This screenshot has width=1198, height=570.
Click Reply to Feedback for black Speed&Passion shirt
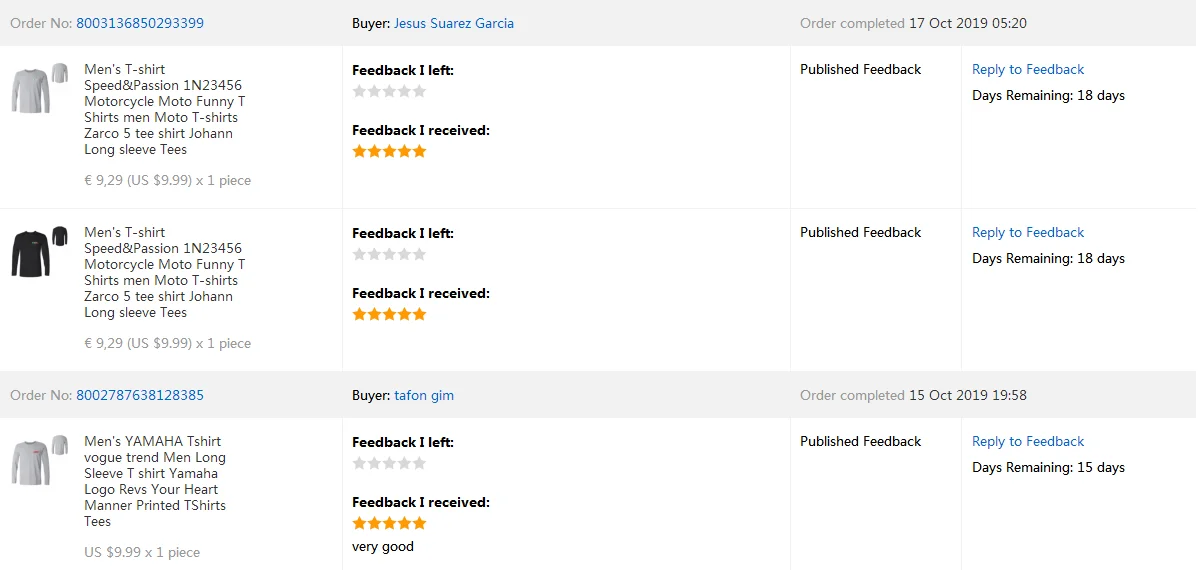1027,232
